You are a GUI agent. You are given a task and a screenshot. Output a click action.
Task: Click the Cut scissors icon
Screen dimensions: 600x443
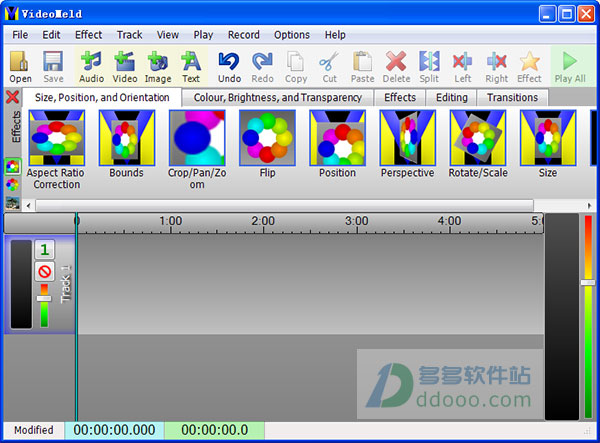329,67
